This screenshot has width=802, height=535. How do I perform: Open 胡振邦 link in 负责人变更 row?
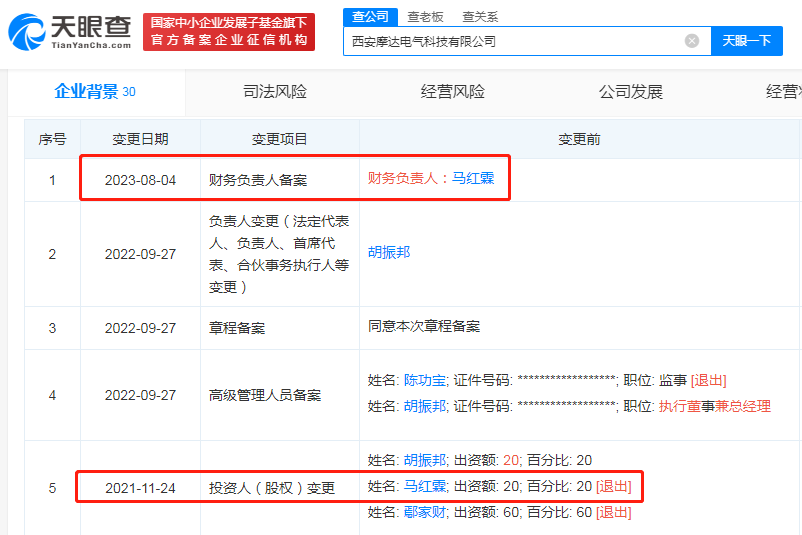coord(389,252)
